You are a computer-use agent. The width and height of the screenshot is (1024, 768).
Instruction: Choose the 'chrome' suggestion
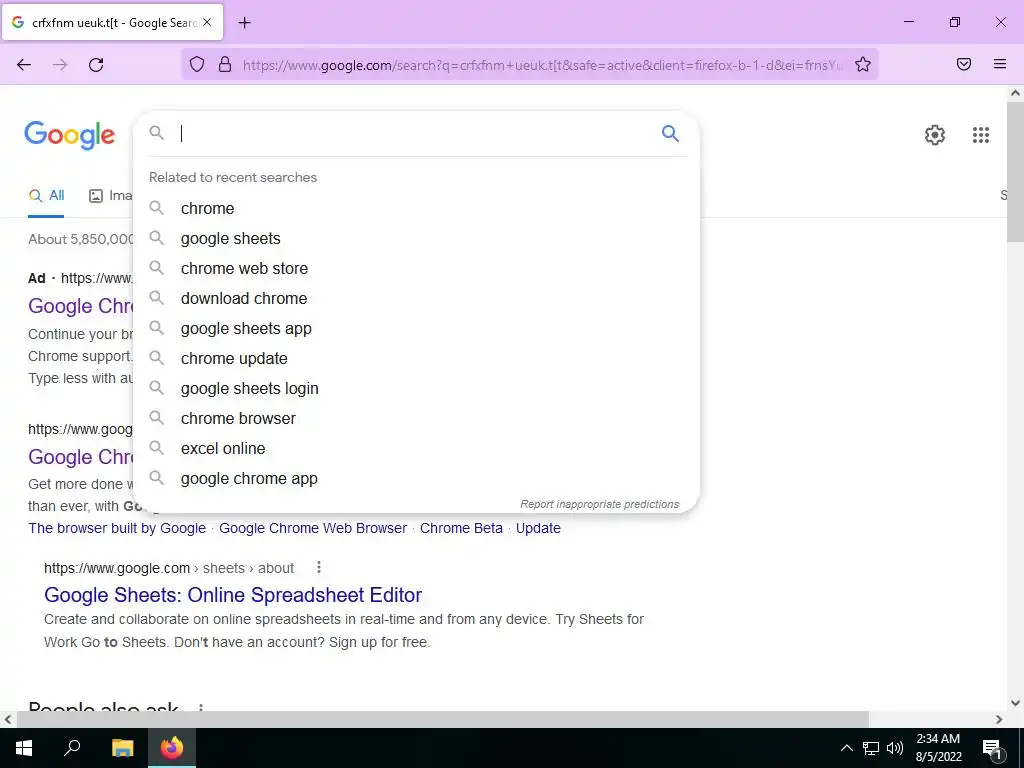point(417,208)
